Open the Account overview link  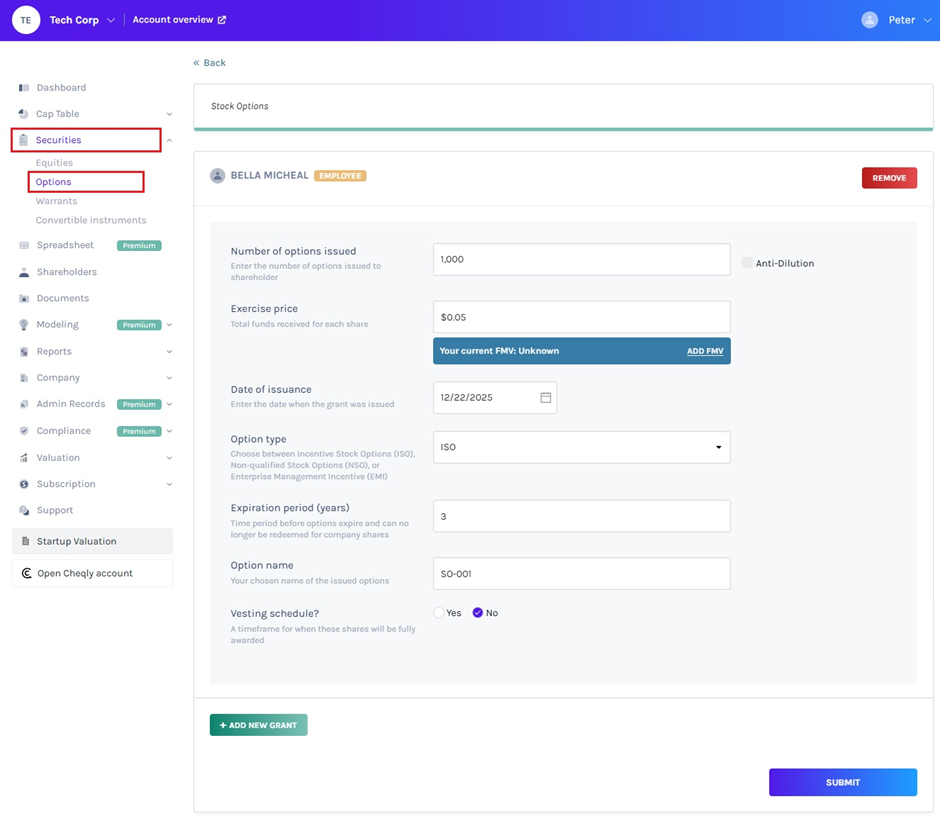point(173,19)
